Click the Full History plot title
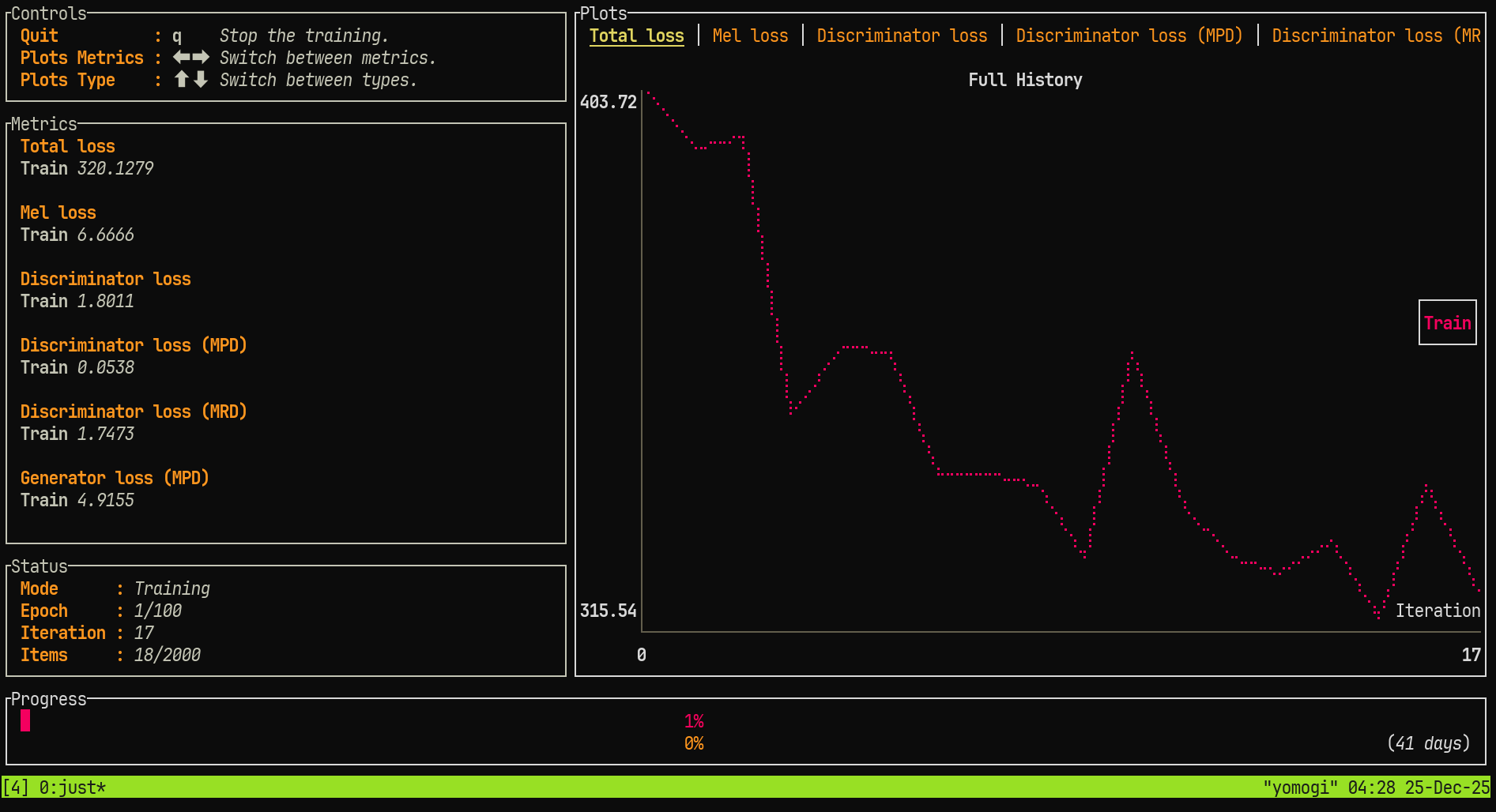This screenshot has height=812, width=1496. [x=1025, y=80]
